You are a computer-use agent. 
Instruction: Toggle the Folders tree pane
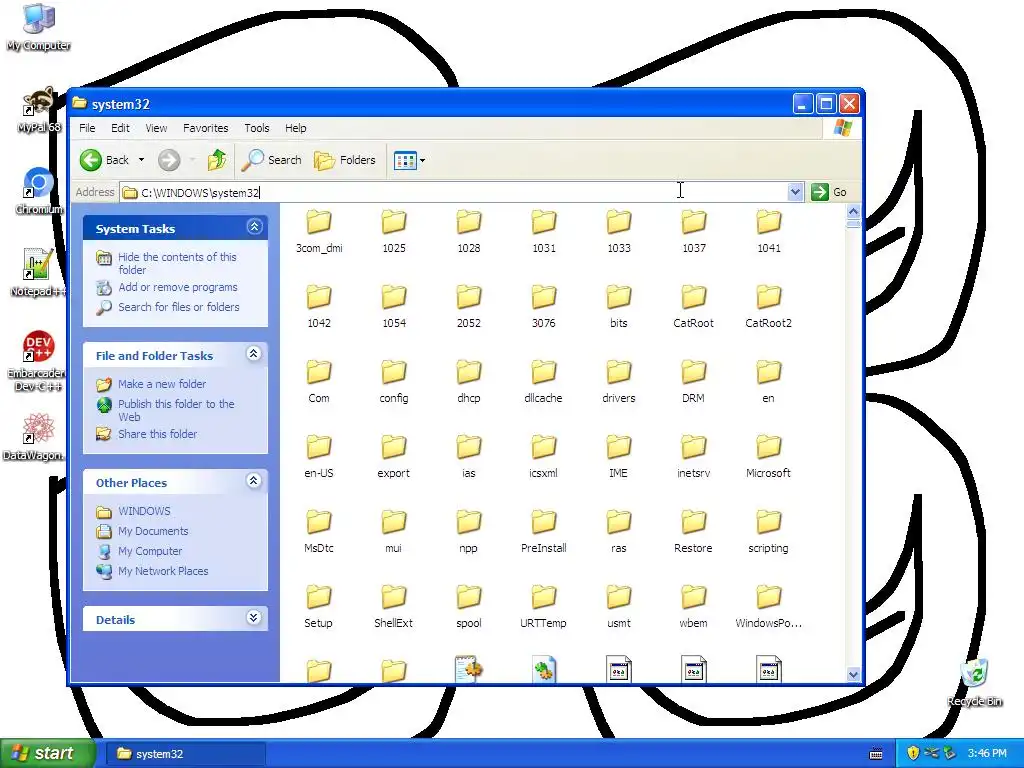click(345, 160)
